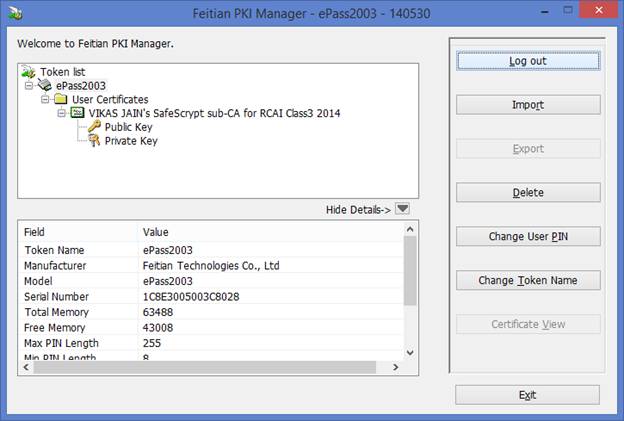624x421 pixels.
Task: Click the Token list root icon
Action: [x=29, y=72]
